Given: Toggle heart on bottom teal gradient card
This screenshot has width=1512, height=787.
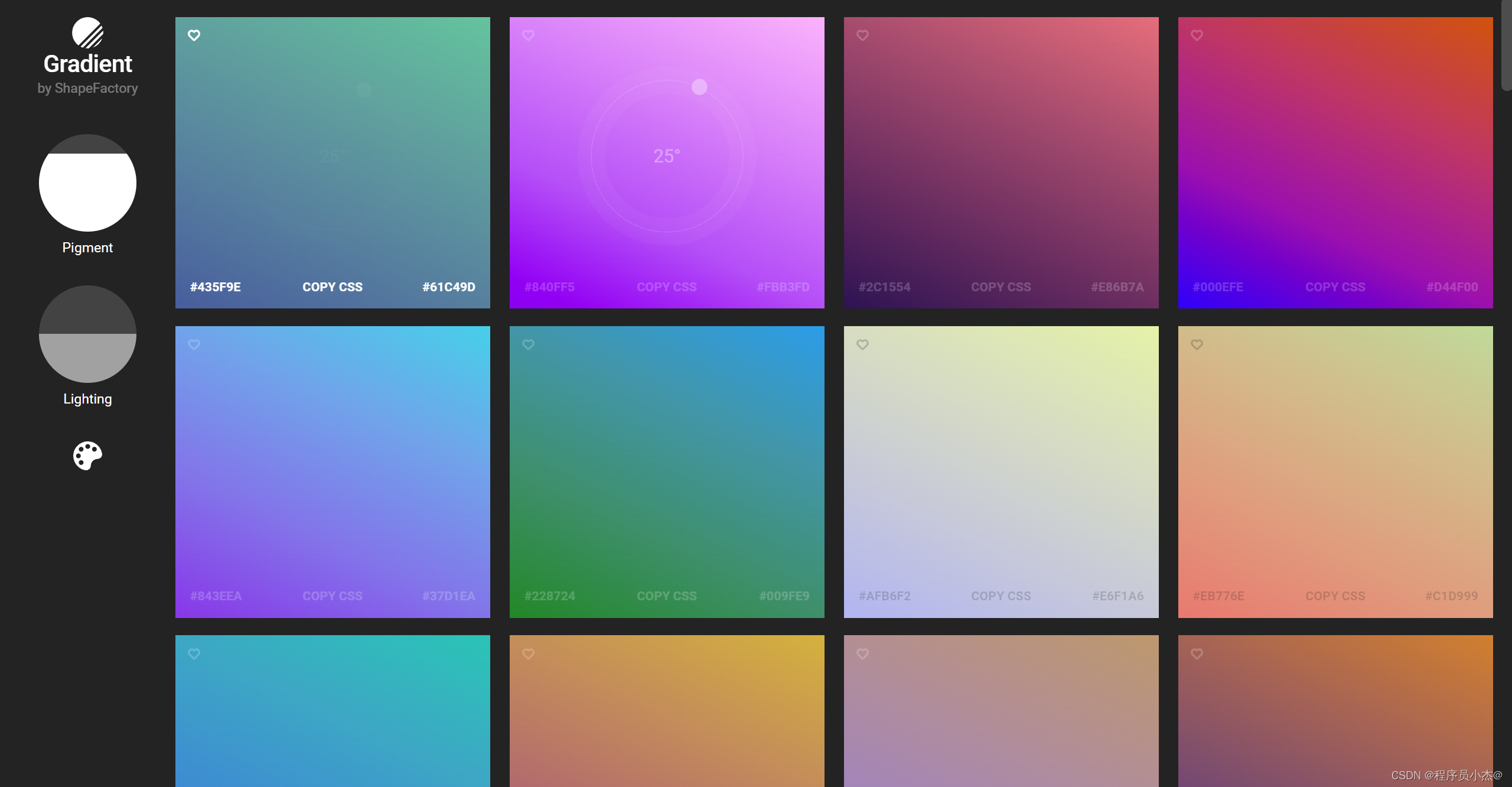Looking at the screenshot, I should click(194, 654).
